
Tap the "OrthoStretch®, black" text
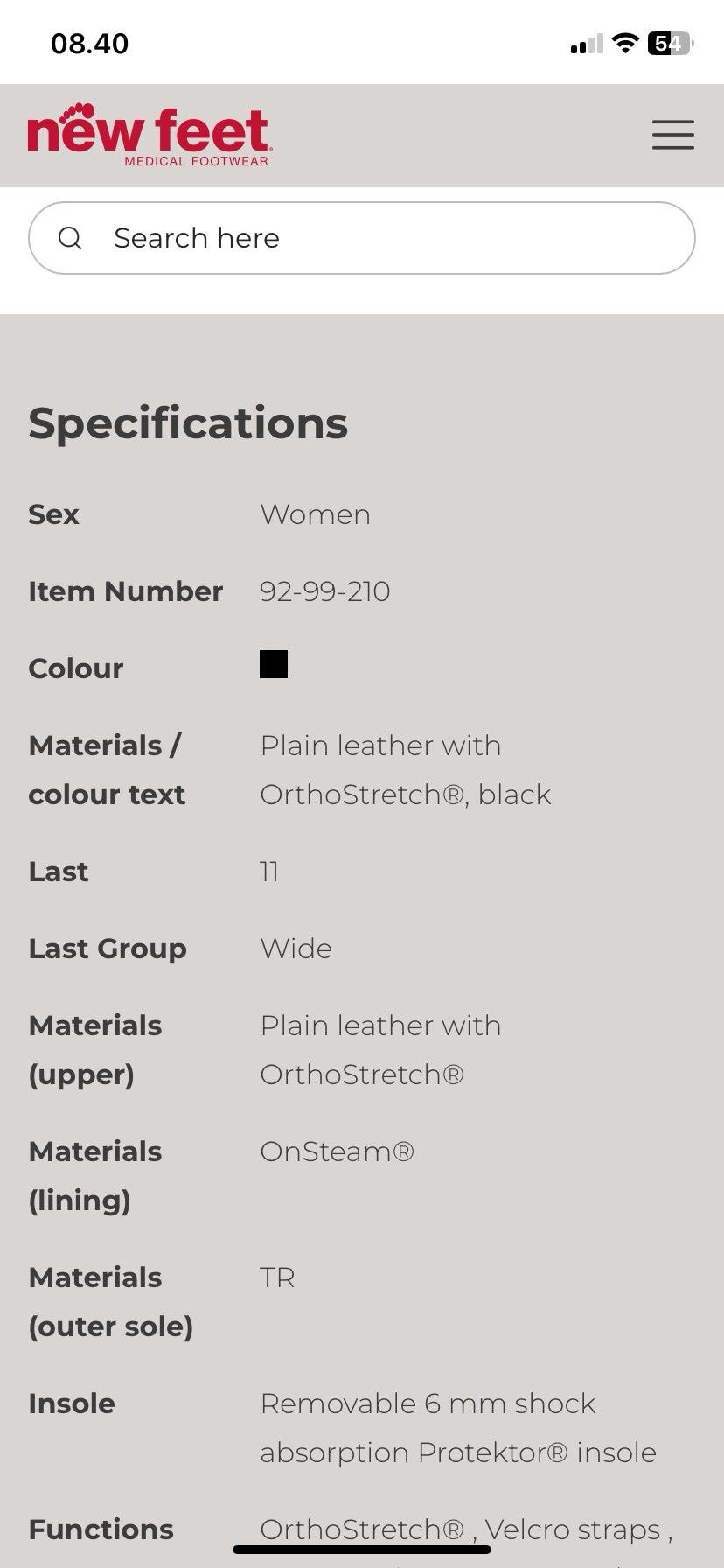point(405,794)
